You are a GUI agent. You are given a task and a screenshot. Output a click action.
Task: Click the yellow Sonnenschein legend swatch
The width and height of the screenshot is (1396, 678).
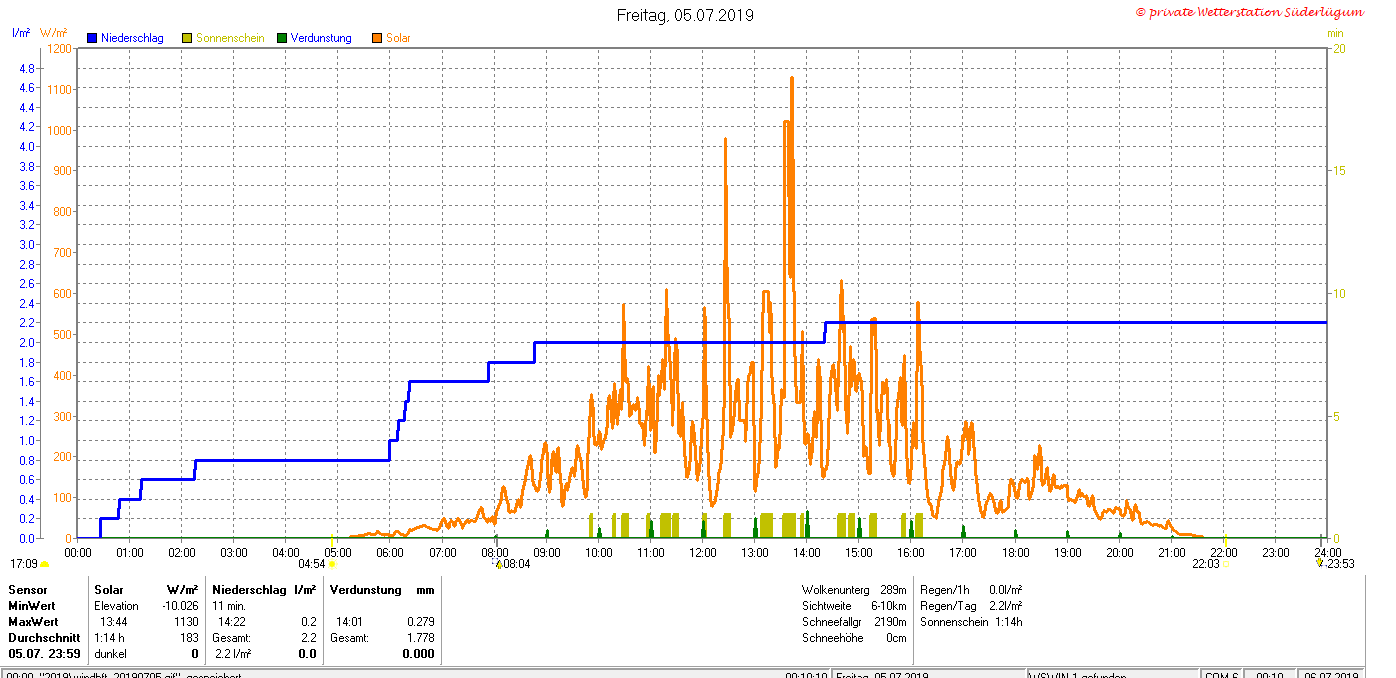187,38
